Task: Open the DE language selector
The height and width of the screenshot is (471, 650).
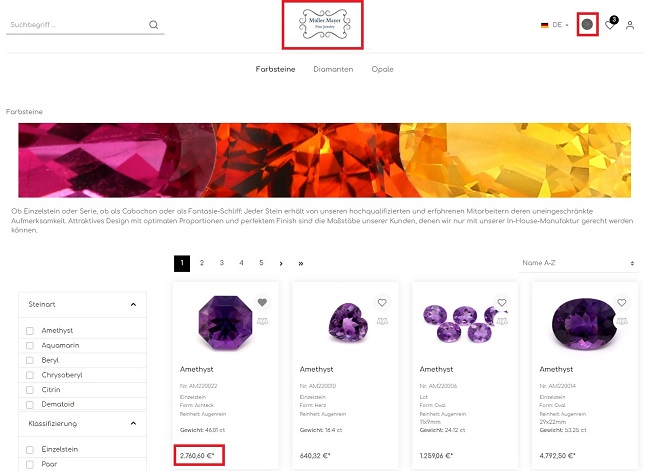Action: [553, 25]
